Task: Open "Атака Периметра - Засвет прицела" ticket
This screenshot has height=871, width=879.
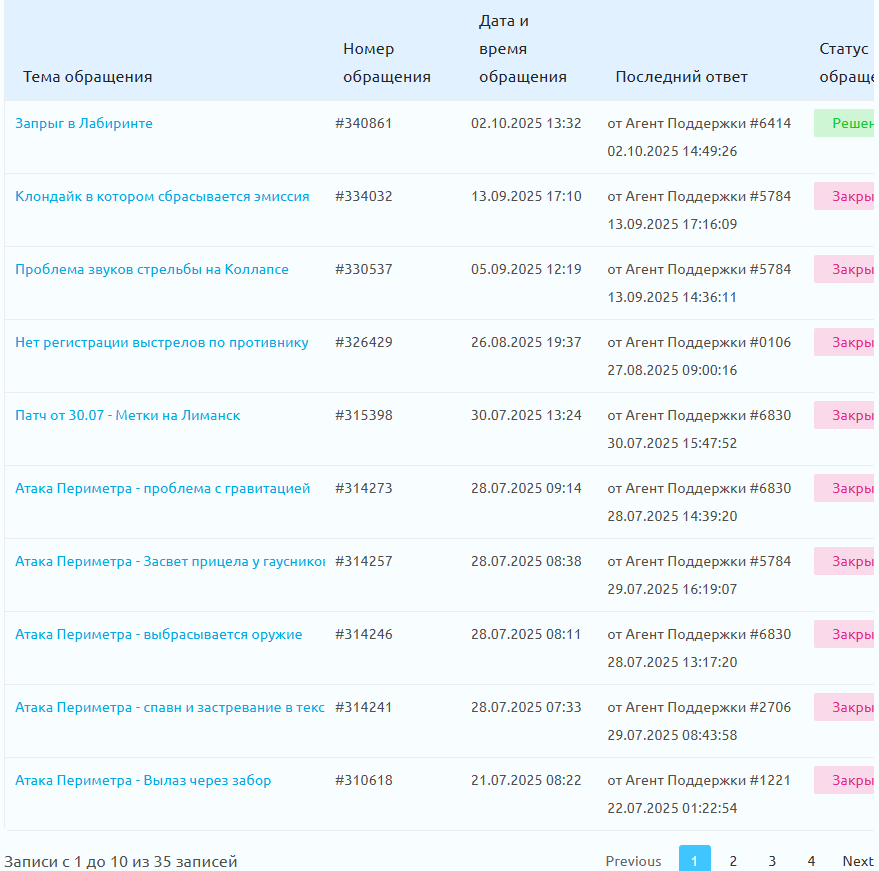Action: (x=170, y=561)
